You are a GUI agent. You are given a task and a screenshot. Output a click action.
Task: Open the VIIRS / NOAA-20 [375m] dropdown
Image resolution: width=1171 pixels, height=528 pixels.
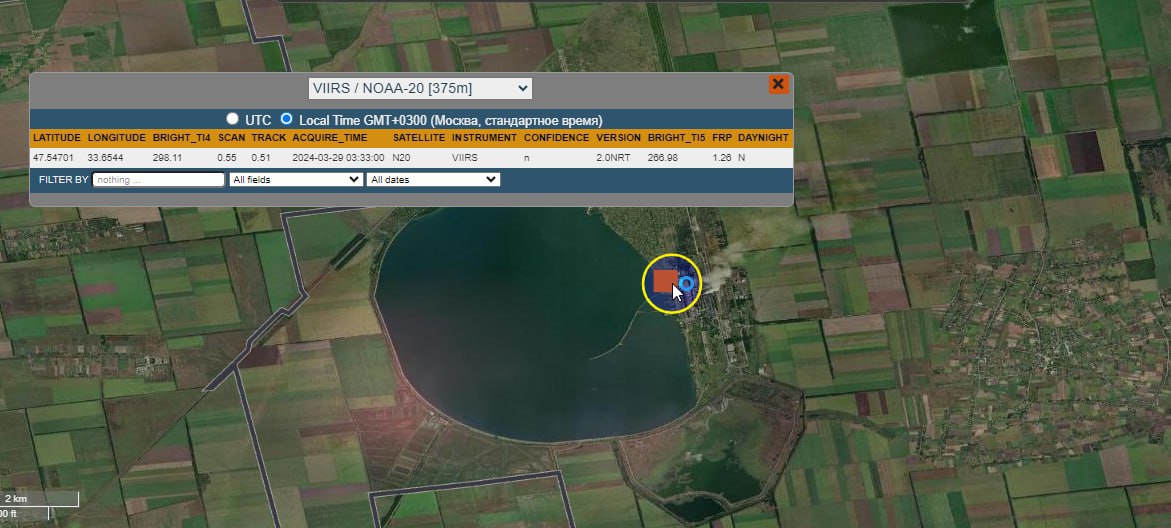(x=420, y=88)
